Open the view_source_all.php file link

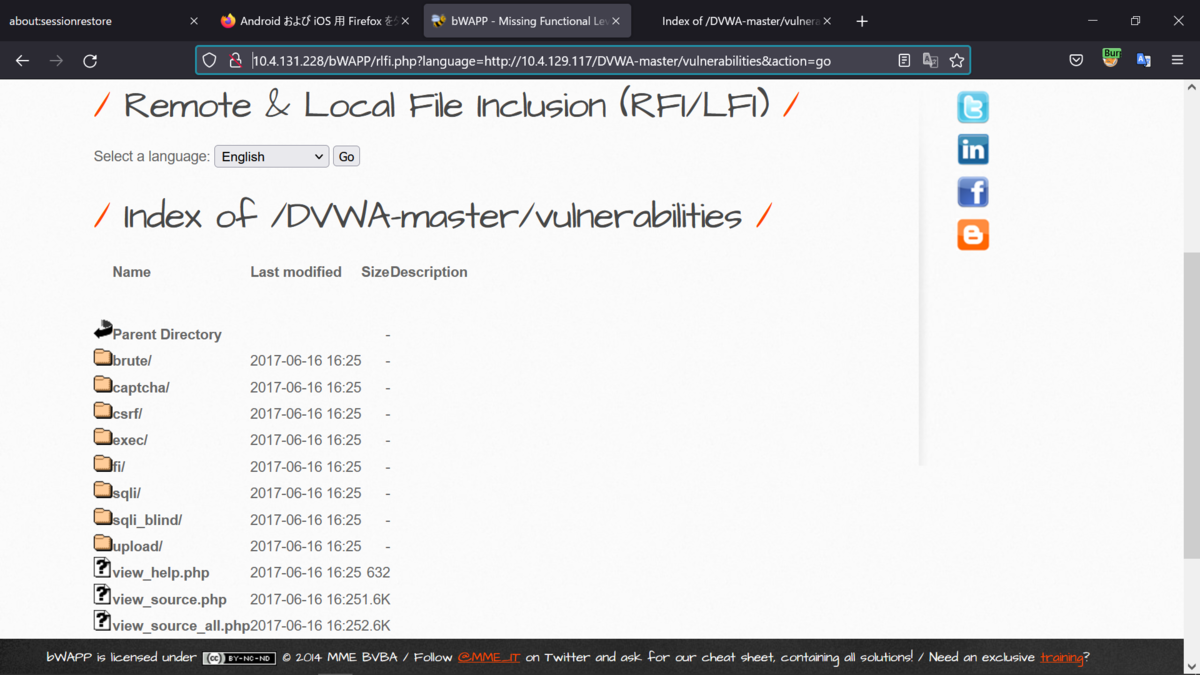click(x=181, y=626)
